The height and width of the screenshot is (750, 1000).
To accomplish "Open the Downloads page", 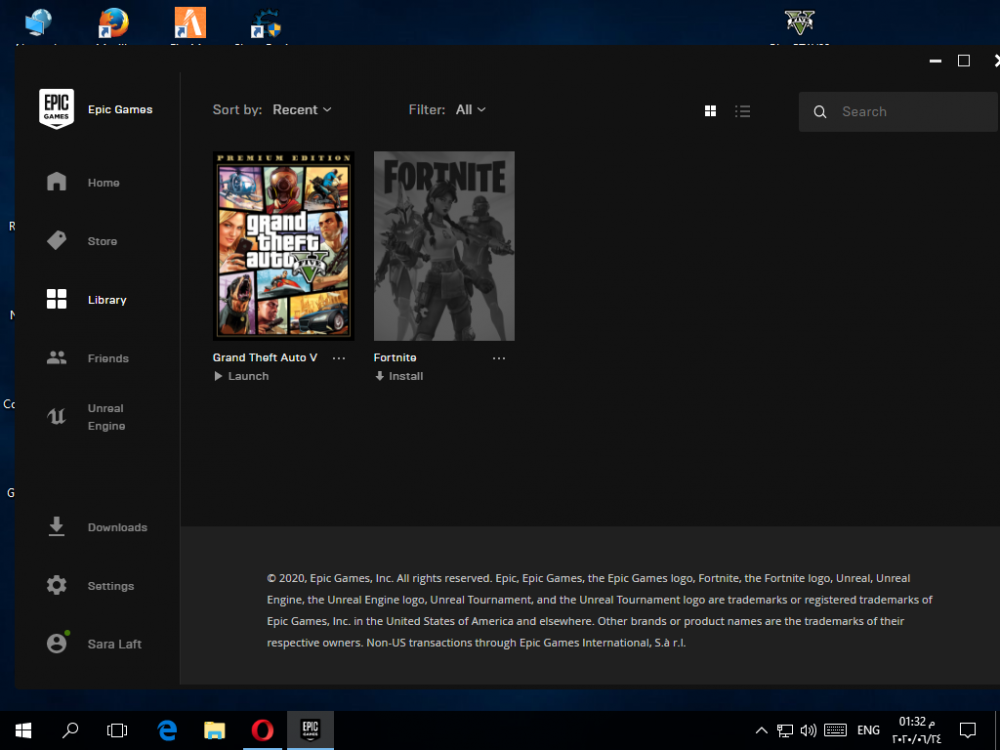I will [x=117, y=527].
